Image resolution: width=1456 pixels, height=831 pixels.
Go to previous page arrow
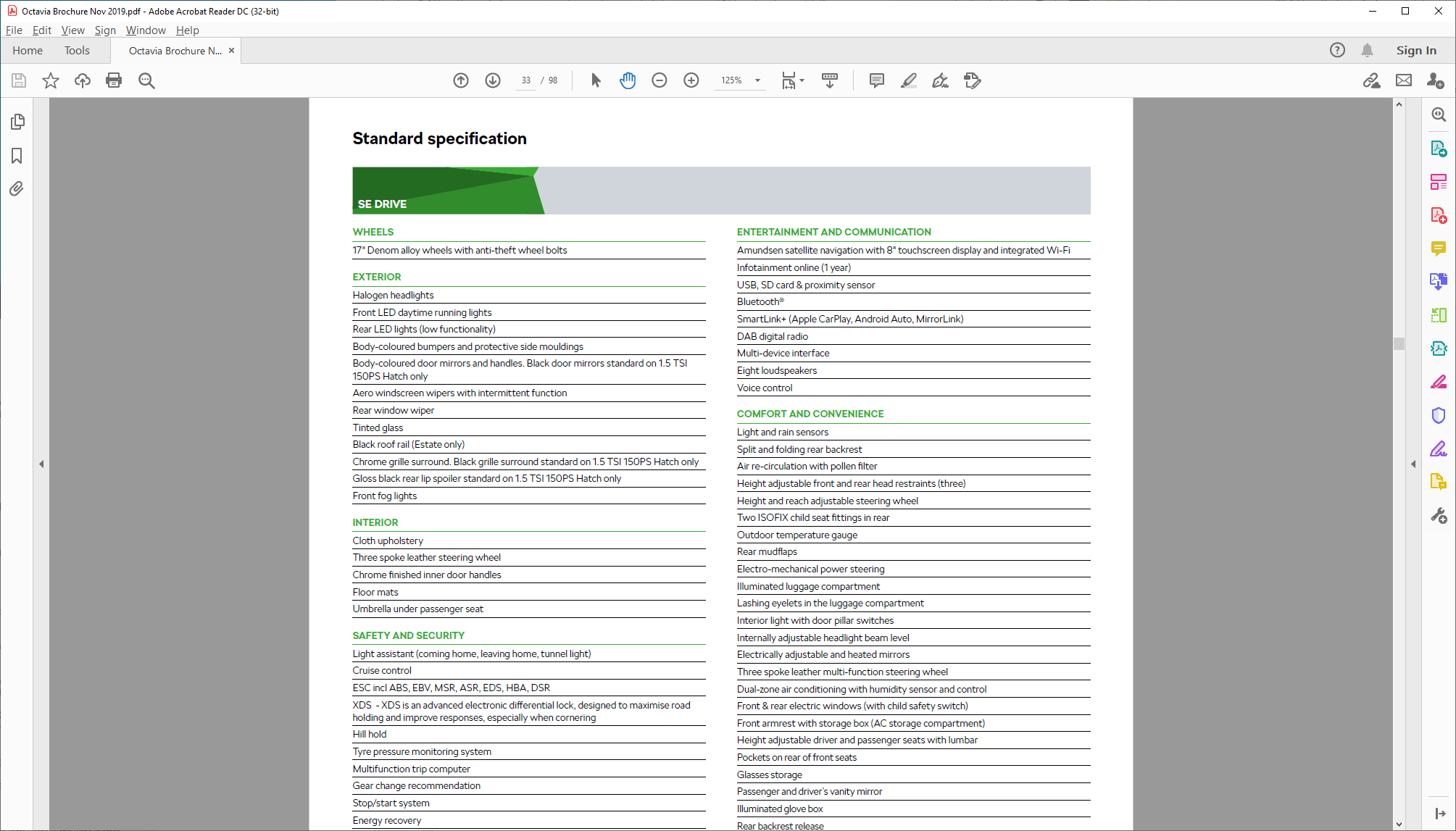[461, 80]
